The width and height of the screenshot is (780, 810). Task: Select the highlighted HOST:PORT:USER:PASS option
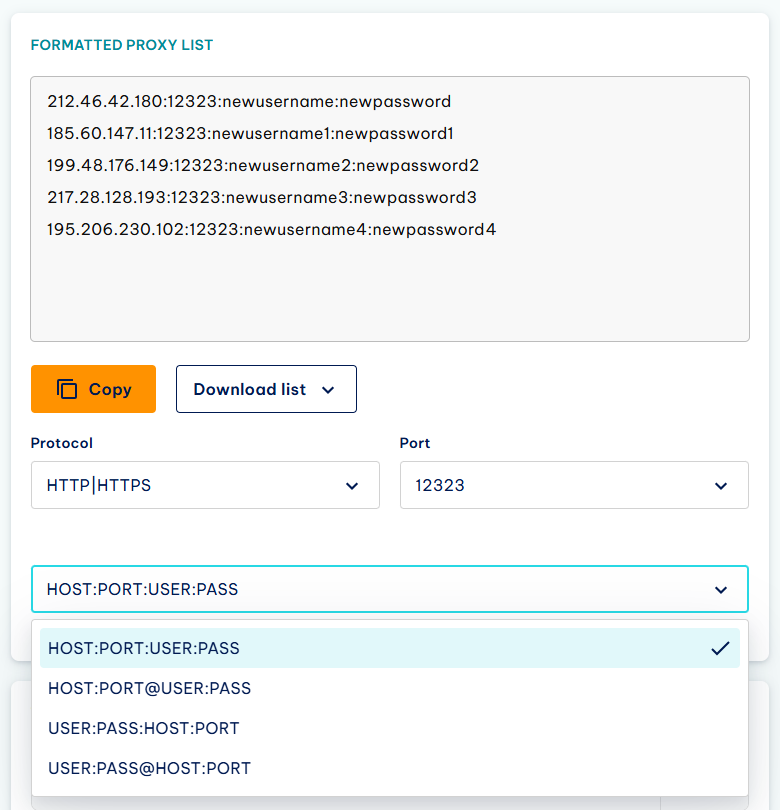390,648
